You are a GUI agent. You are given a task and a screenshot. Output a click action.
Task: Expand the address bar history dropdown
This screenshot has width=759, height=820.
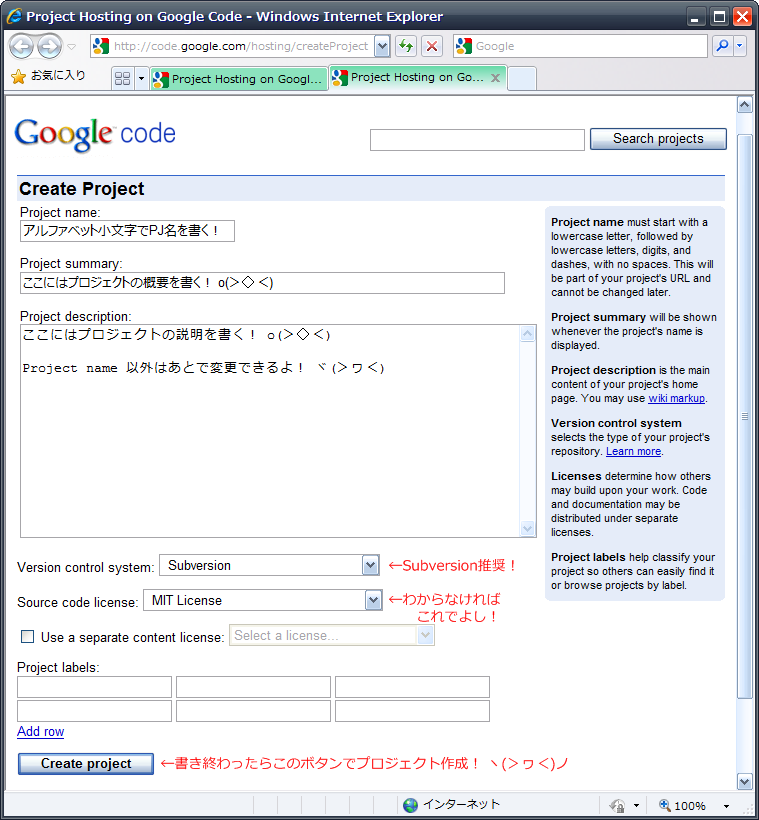[382, 46]
